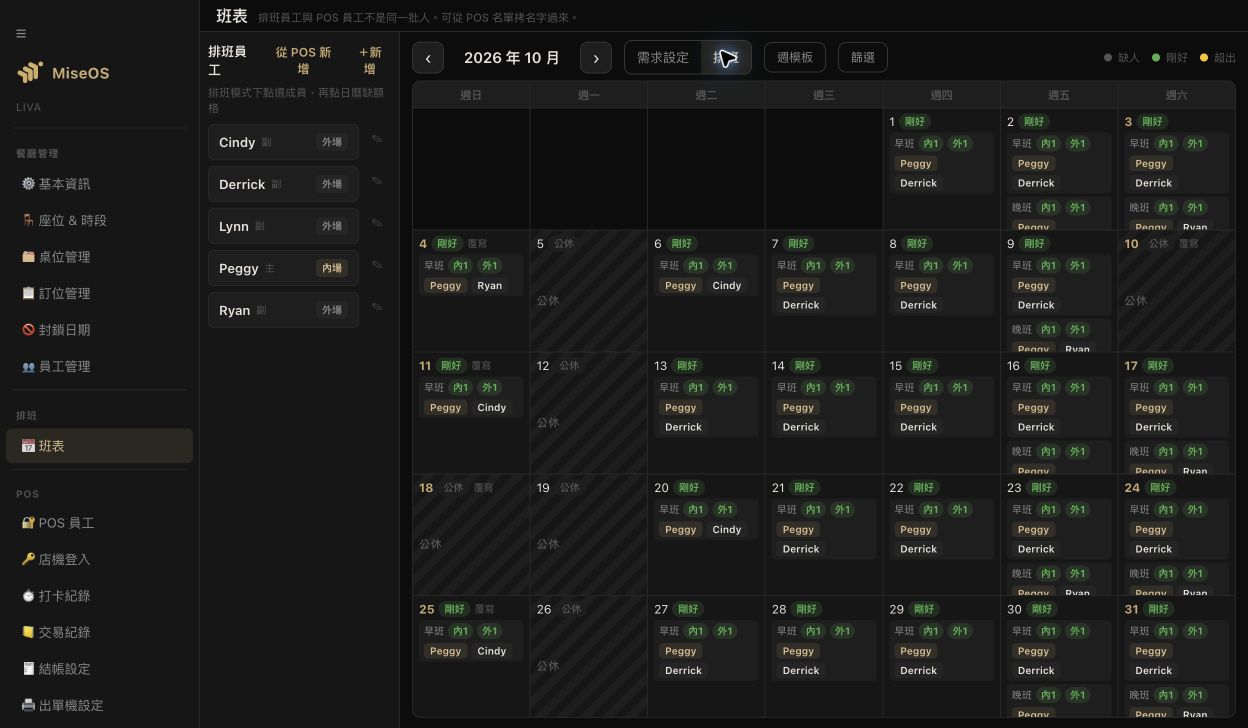Open 出單機設定 page

[x=99, y=705]
